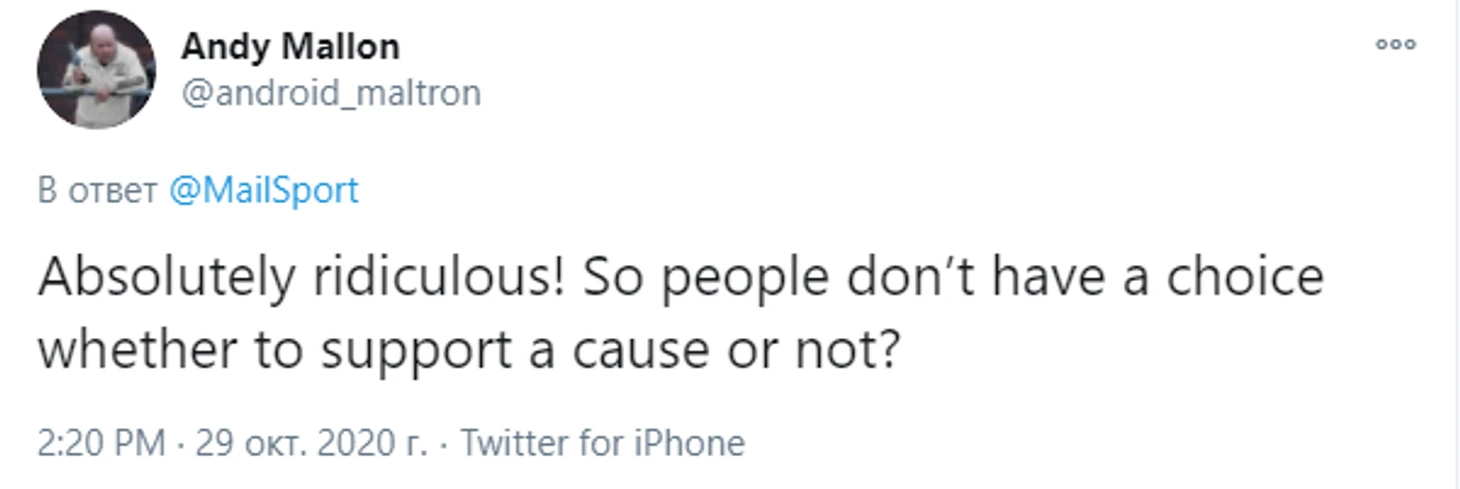
Task: Click the tweet's ending "not?"
Action: (856, 351)
